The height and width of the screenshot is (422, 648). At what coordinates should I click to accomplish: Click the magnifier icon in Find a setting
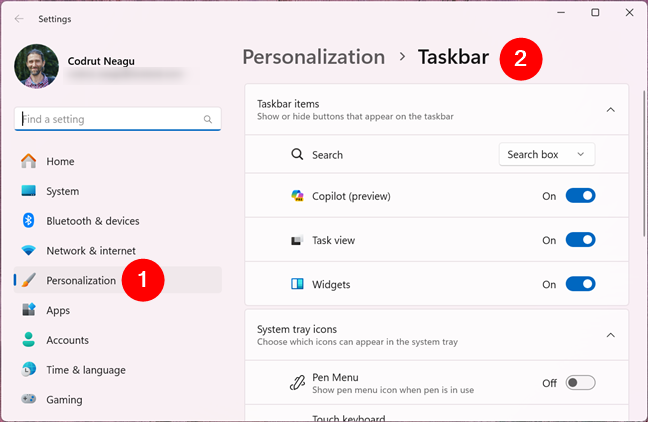tap(208, 119)
